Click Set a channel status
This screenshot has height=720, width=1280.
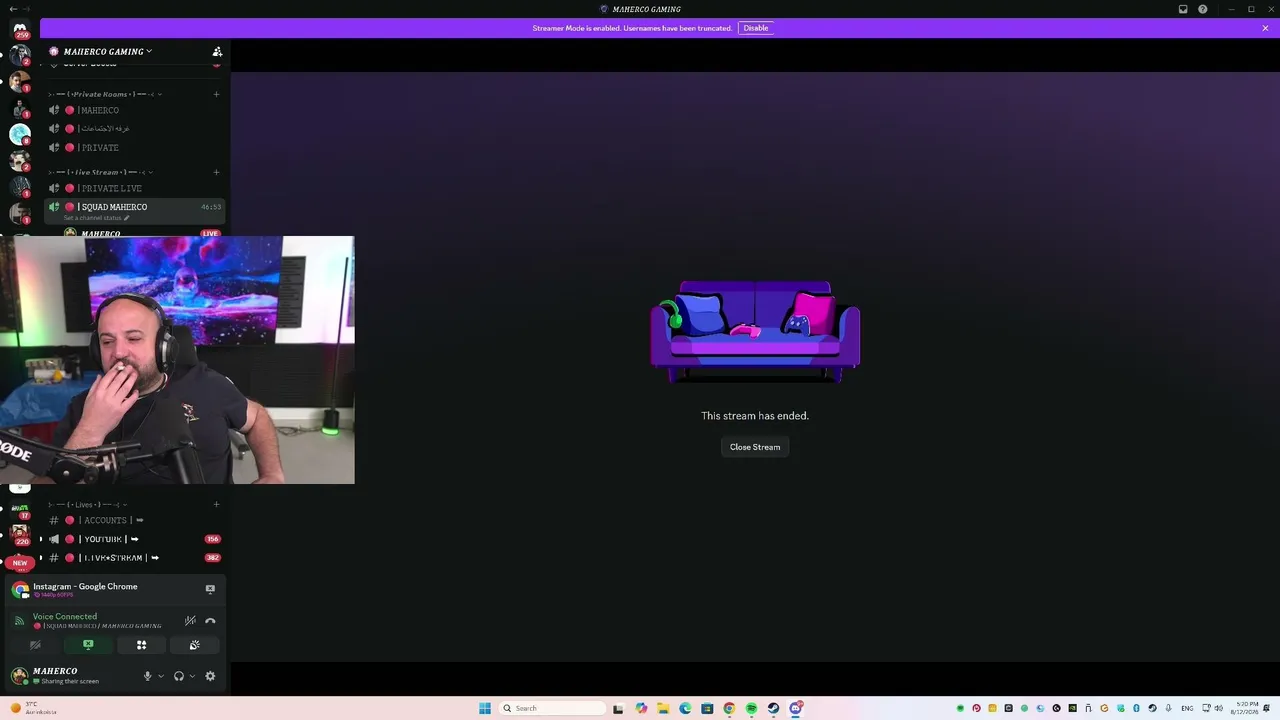click(x=96, y=218)
